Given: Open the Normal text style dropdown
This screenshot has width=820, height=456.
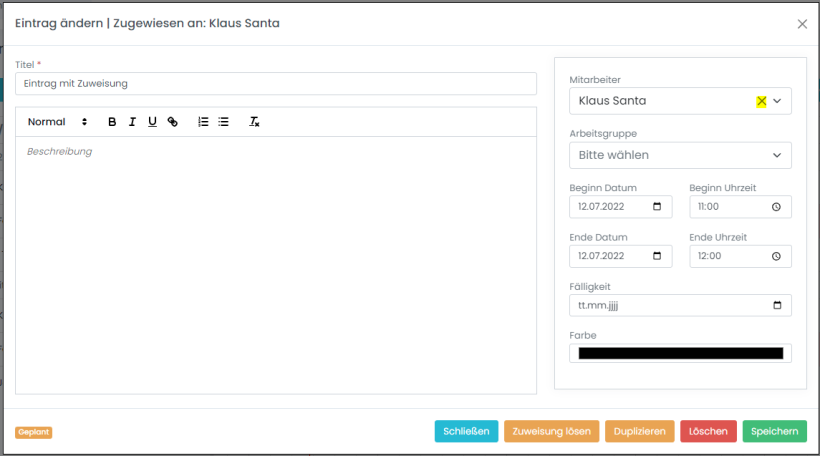Looking at the screenshot, I should (58, 122).
